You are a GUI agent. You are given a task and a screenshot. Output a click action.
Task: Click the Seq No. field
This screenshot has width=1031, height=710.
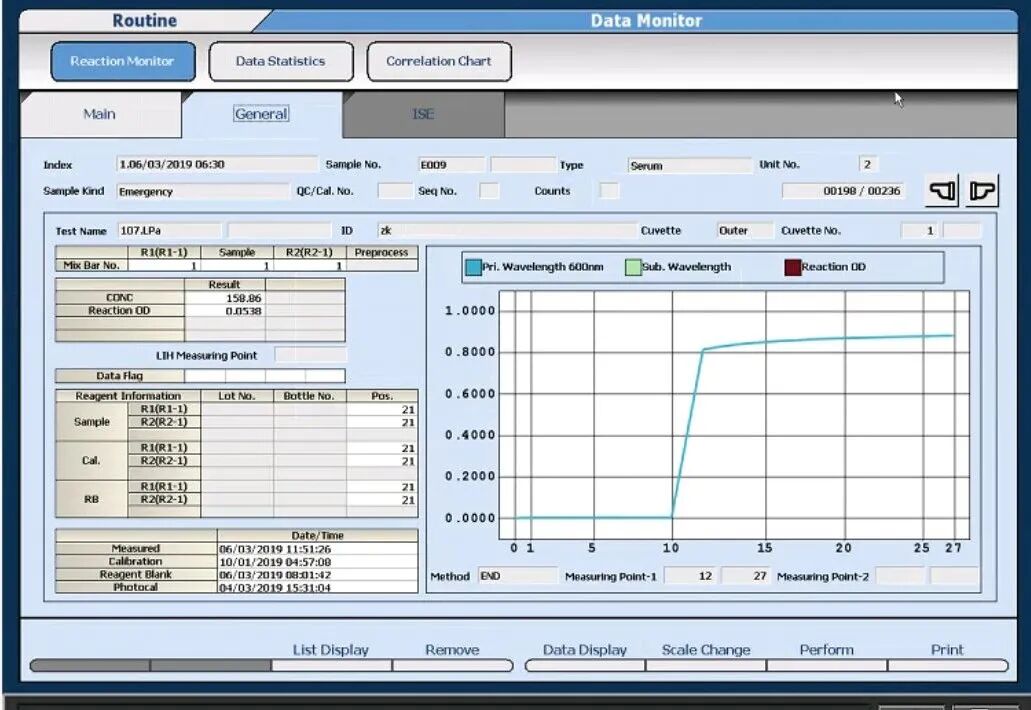coord(489,191)
